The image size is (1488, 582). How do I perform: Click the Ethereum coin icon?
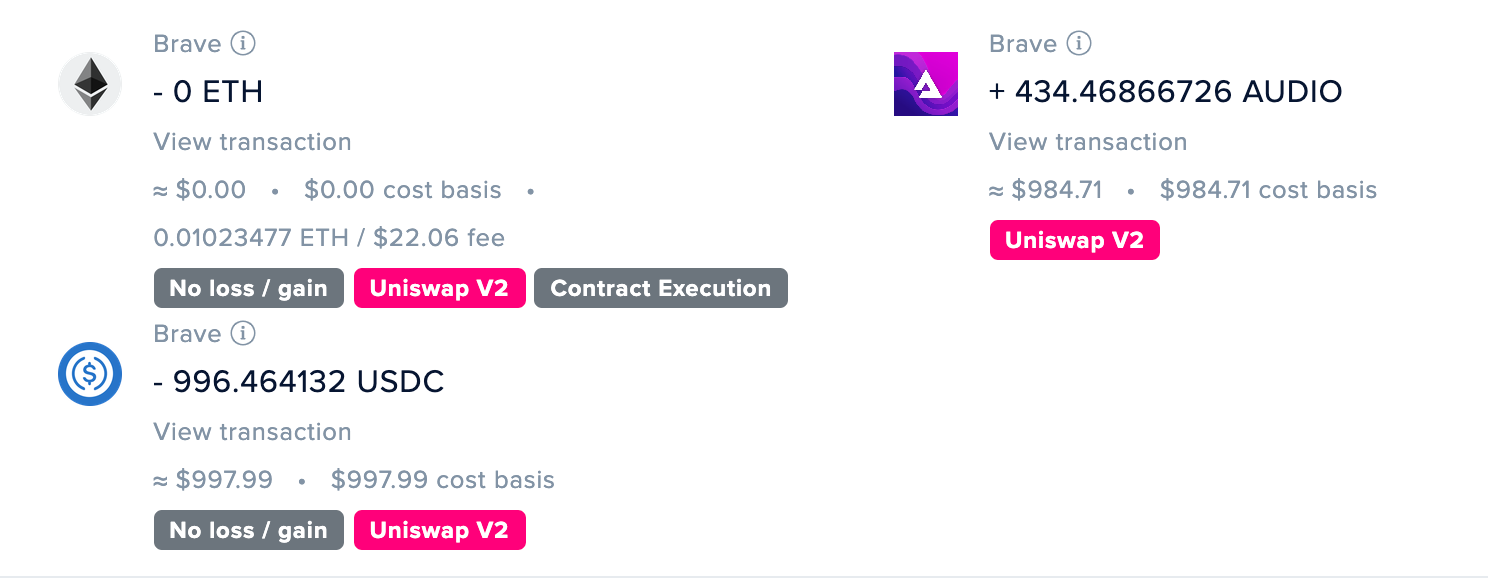90,84
